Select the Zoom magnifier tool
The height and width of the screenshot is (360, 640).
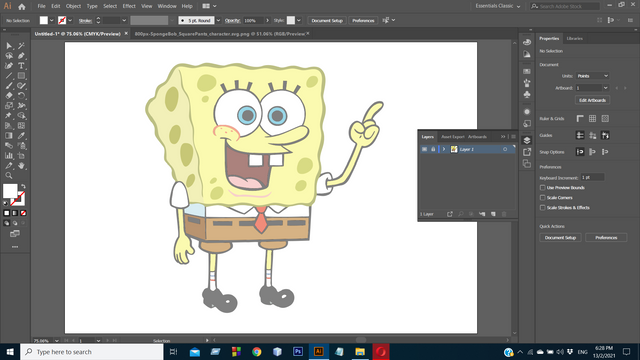tap(9, 176)
